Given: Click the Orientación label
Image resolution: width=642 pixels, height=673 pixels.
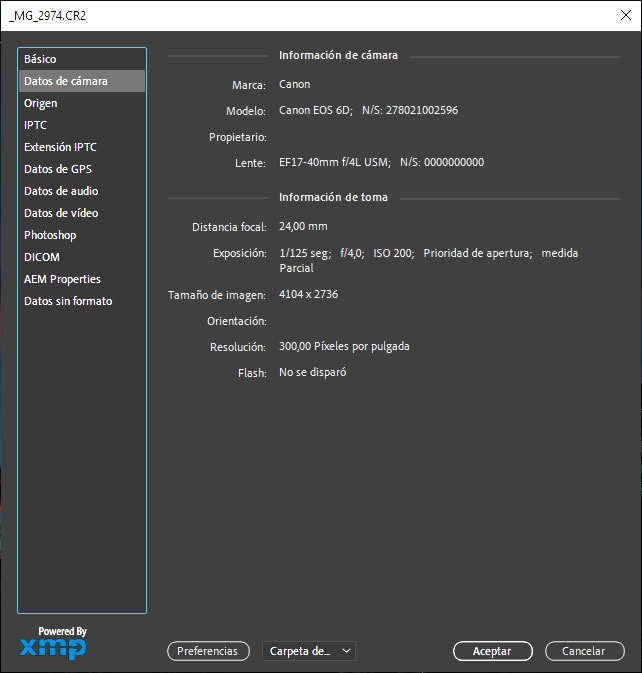Looking at the screenshot, I should tap(237, 321).
